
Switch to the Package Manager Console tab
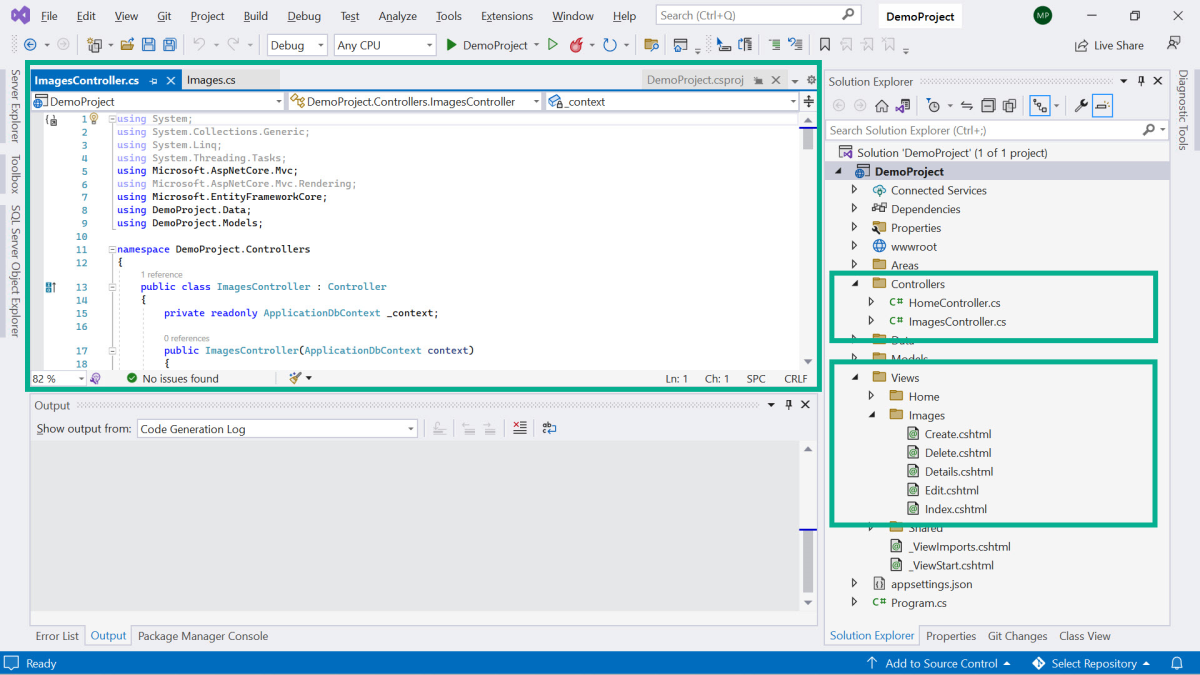(x=203, y=636)
